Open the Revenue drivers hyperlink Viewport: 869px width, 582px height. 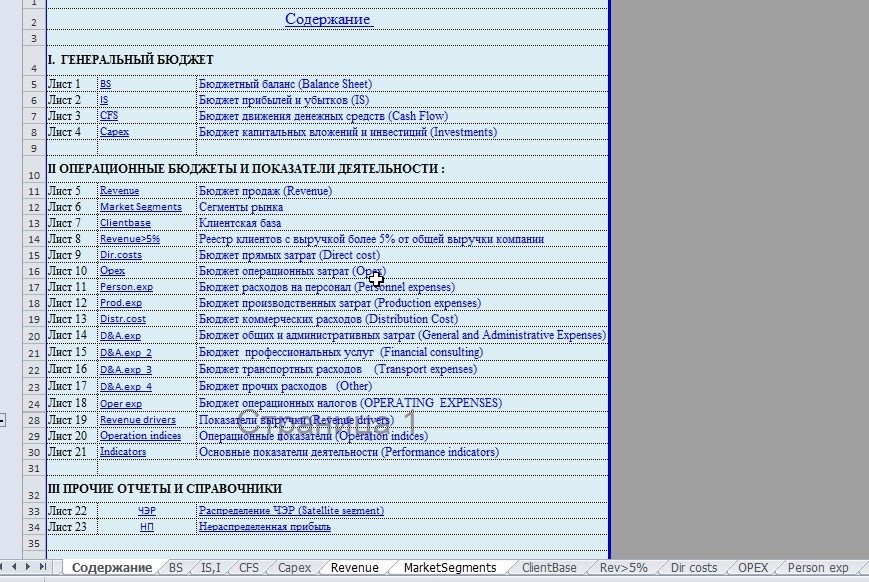[x=137, y=420]
